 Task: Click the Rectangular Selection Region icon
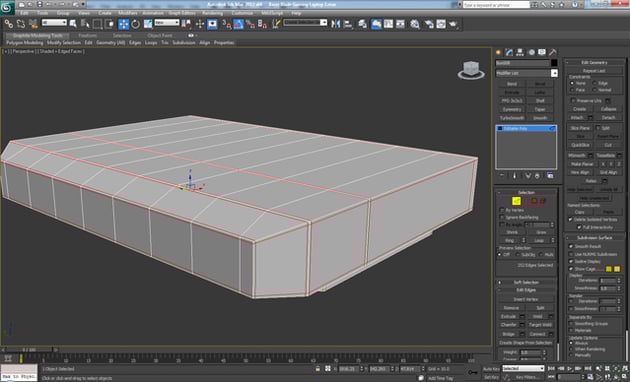pyautogui.click(x=97, y=24)
